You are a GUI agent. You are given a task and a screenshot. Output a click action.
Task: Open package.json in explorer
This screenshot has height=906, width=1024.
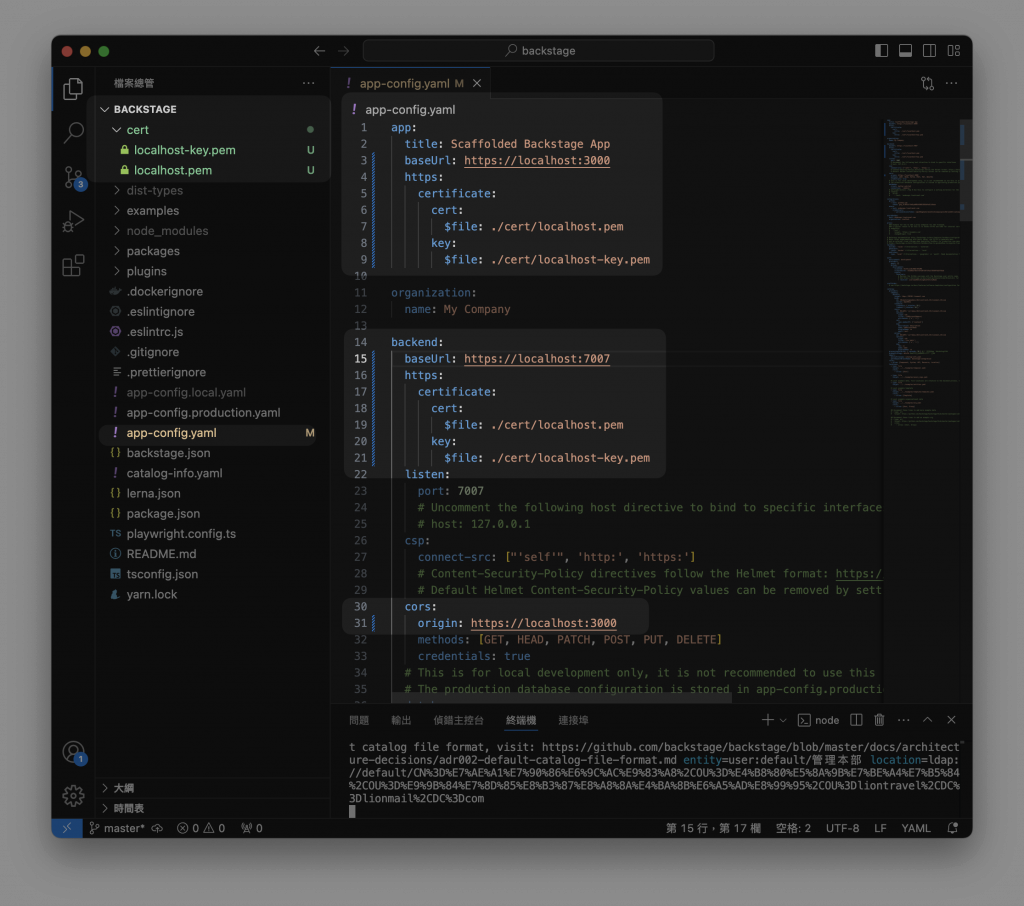click(x=212, y=513)
